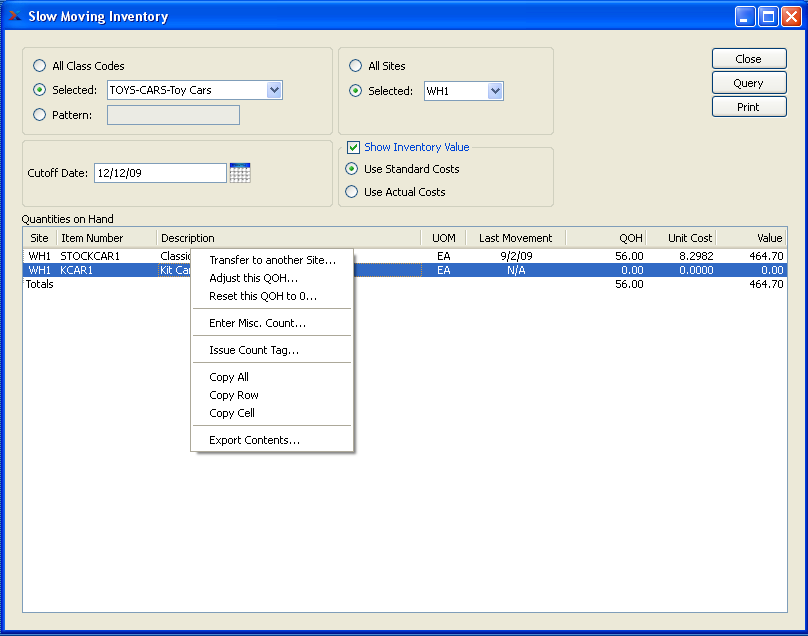Screen dimensions: 808x636
Task: Select the All Class Codes option
Action: point(40,66)
